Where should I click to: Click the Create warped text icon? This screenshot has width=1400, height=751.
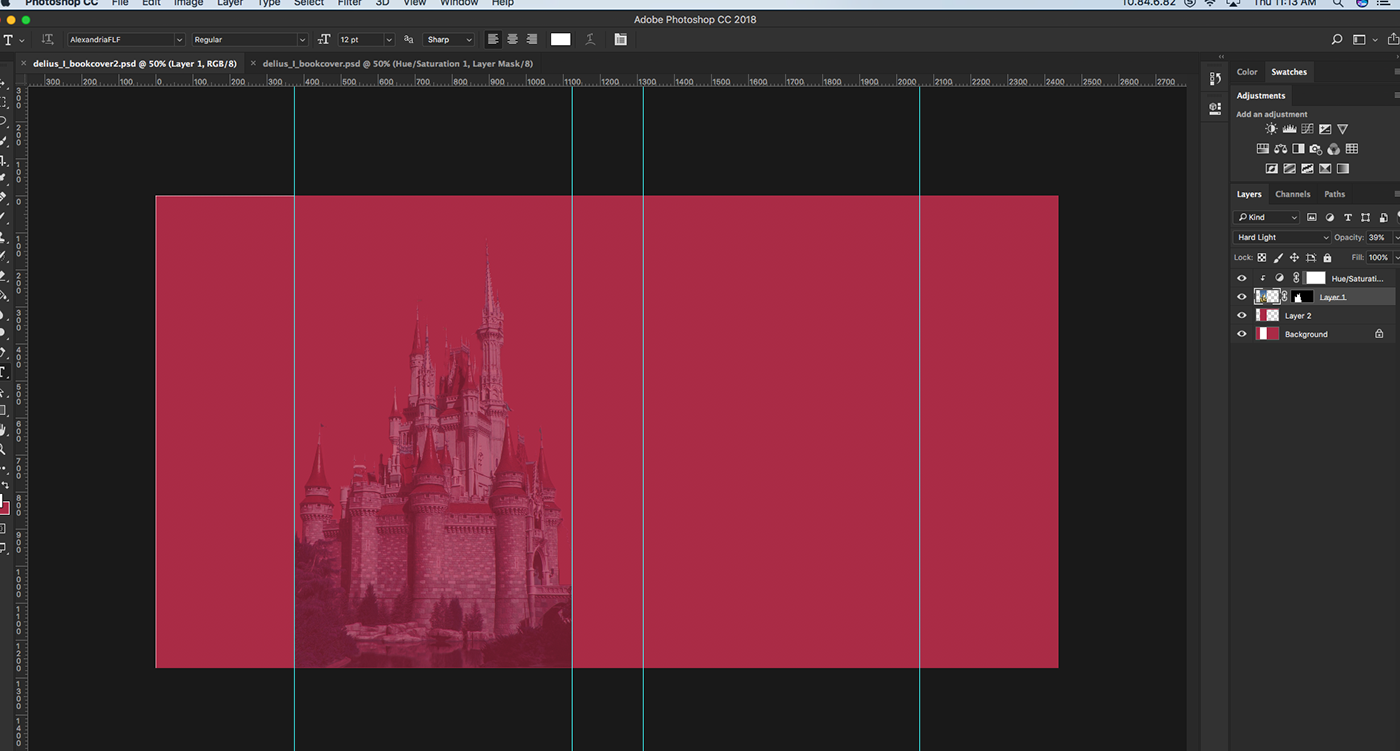tap(590, 39)
